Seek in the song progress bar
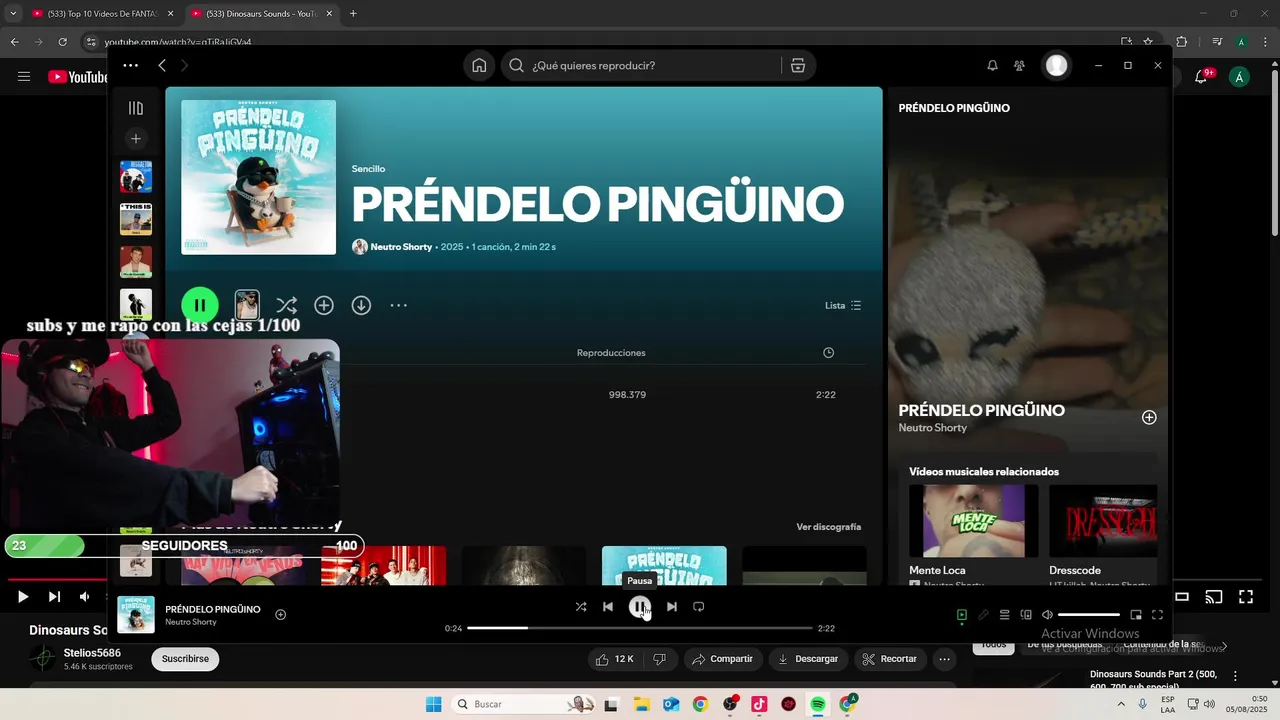 tap(639, 628)
